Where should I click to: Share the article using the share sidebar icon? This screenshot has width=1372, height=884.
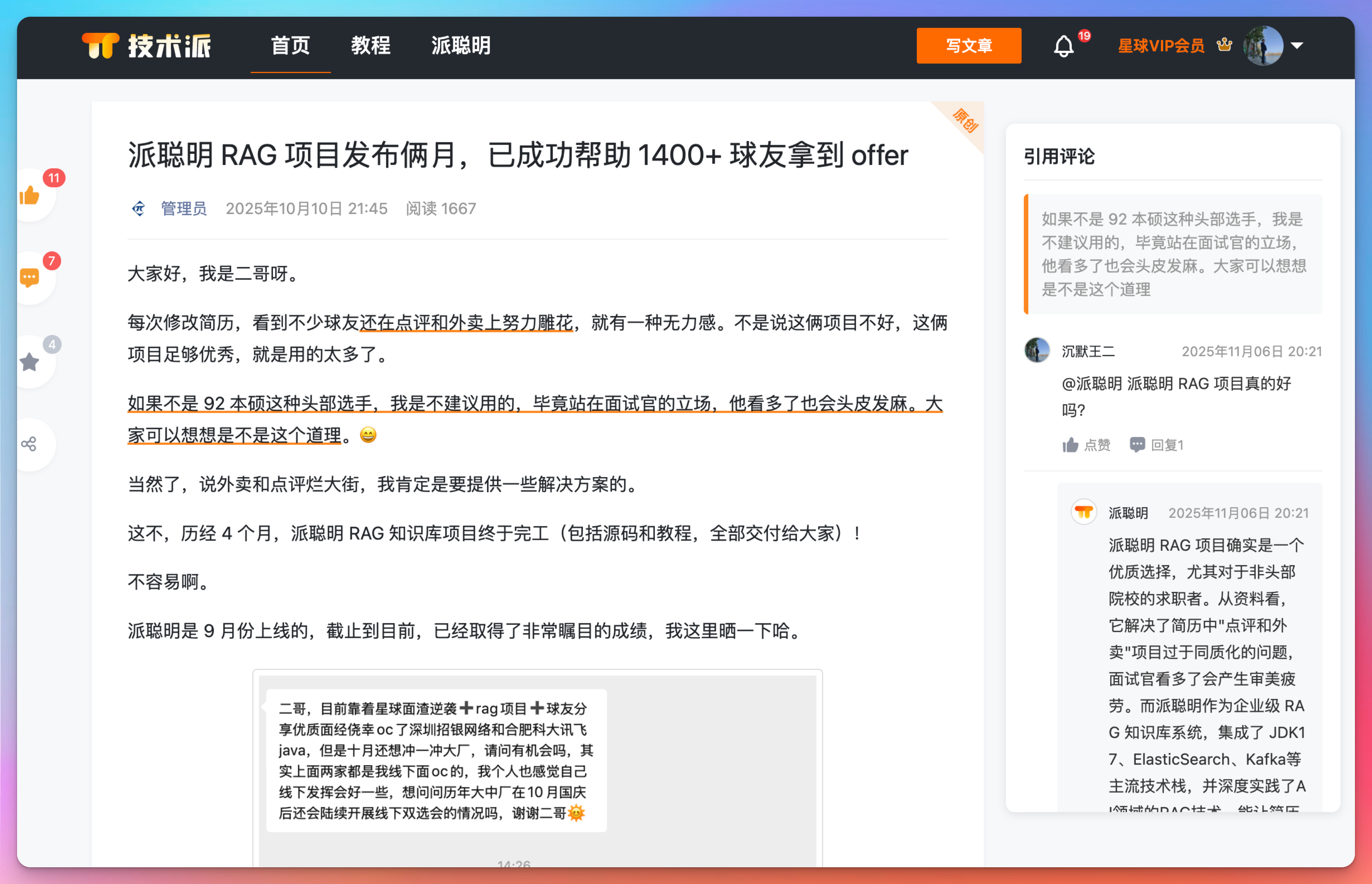click(29, 444)
